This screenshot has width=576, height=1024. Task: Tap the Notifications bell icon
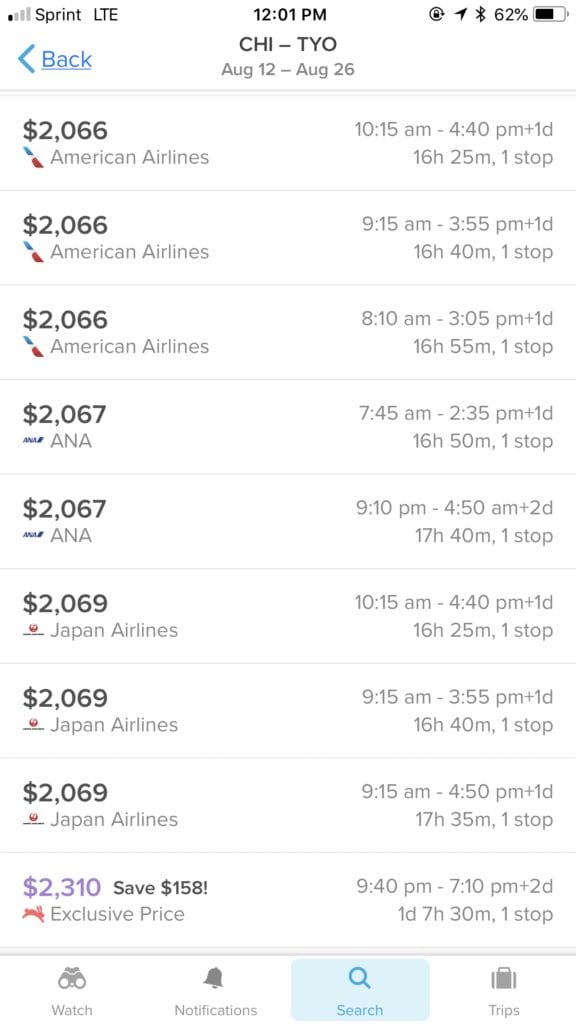(x=214, y=978)
